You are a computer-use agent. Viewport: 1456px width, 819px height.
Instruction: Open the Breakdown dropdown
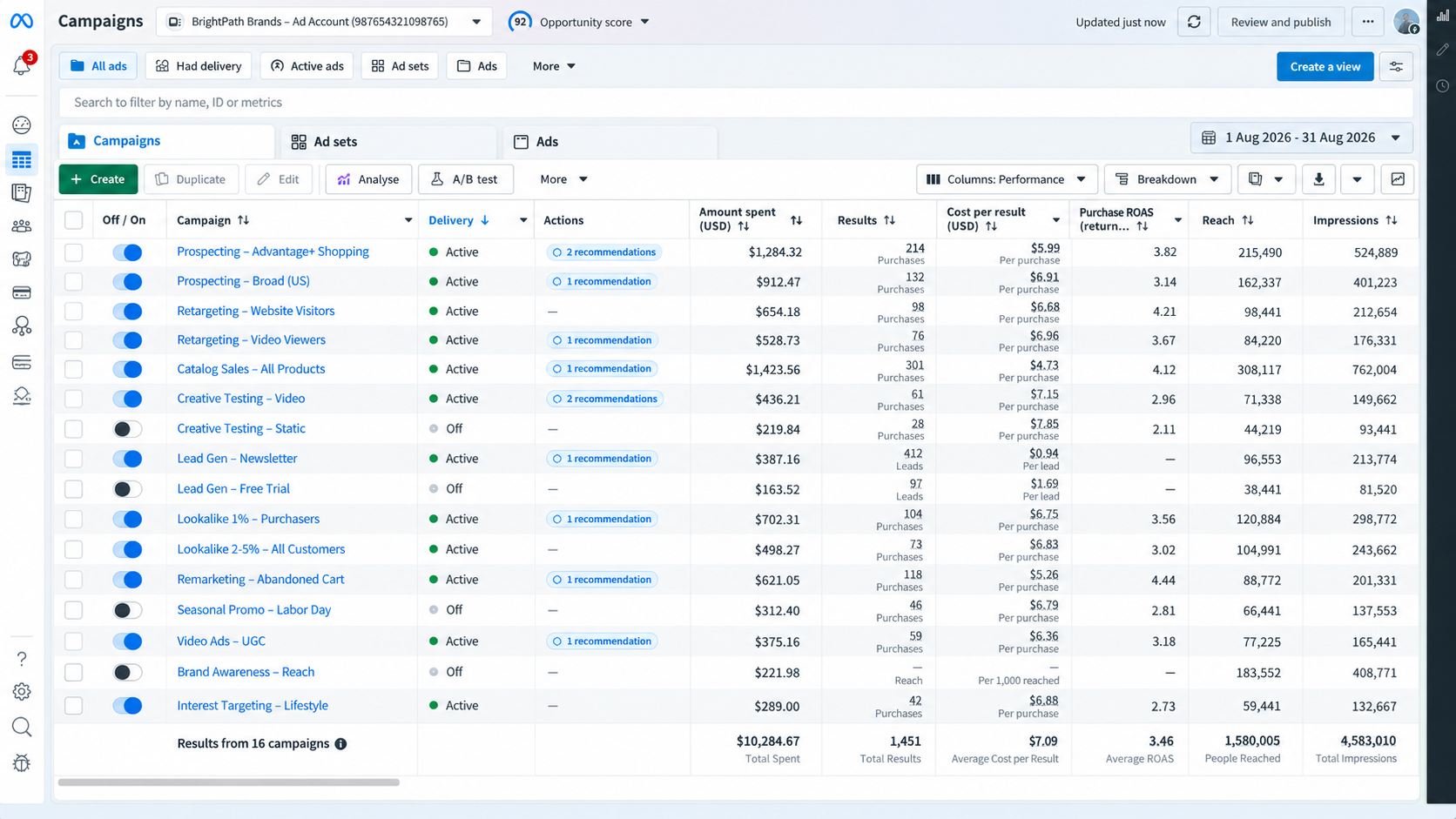click(x=1167, y=179)
